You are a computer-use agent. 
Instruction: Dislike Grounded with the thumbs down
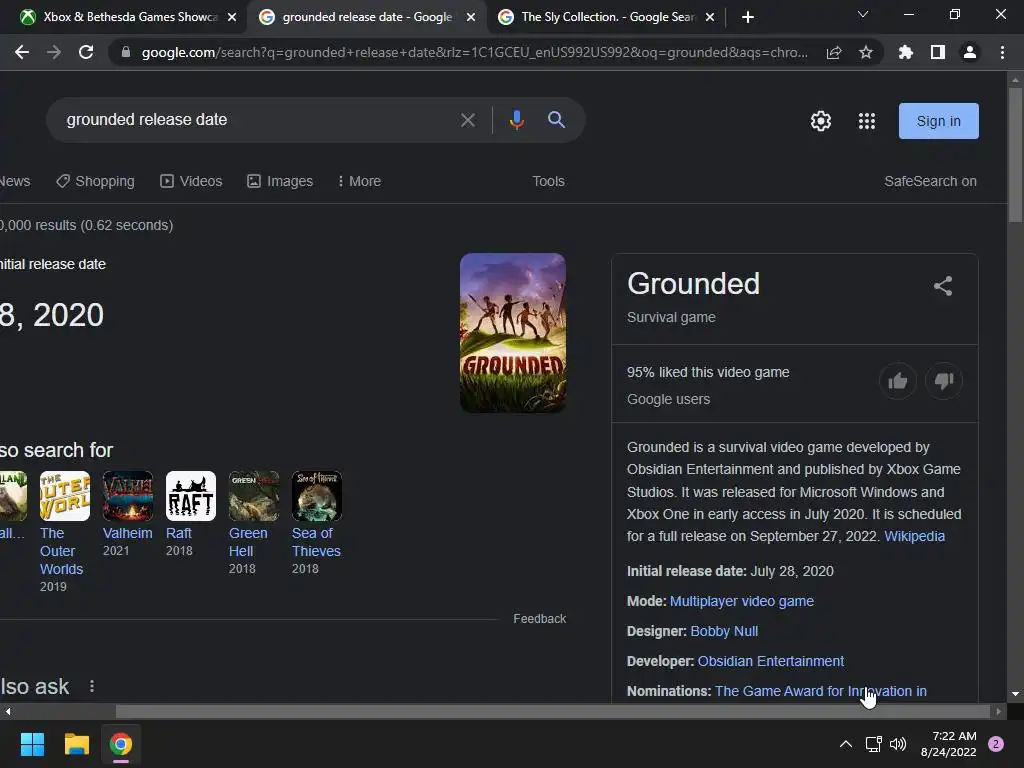coord(944,381)
